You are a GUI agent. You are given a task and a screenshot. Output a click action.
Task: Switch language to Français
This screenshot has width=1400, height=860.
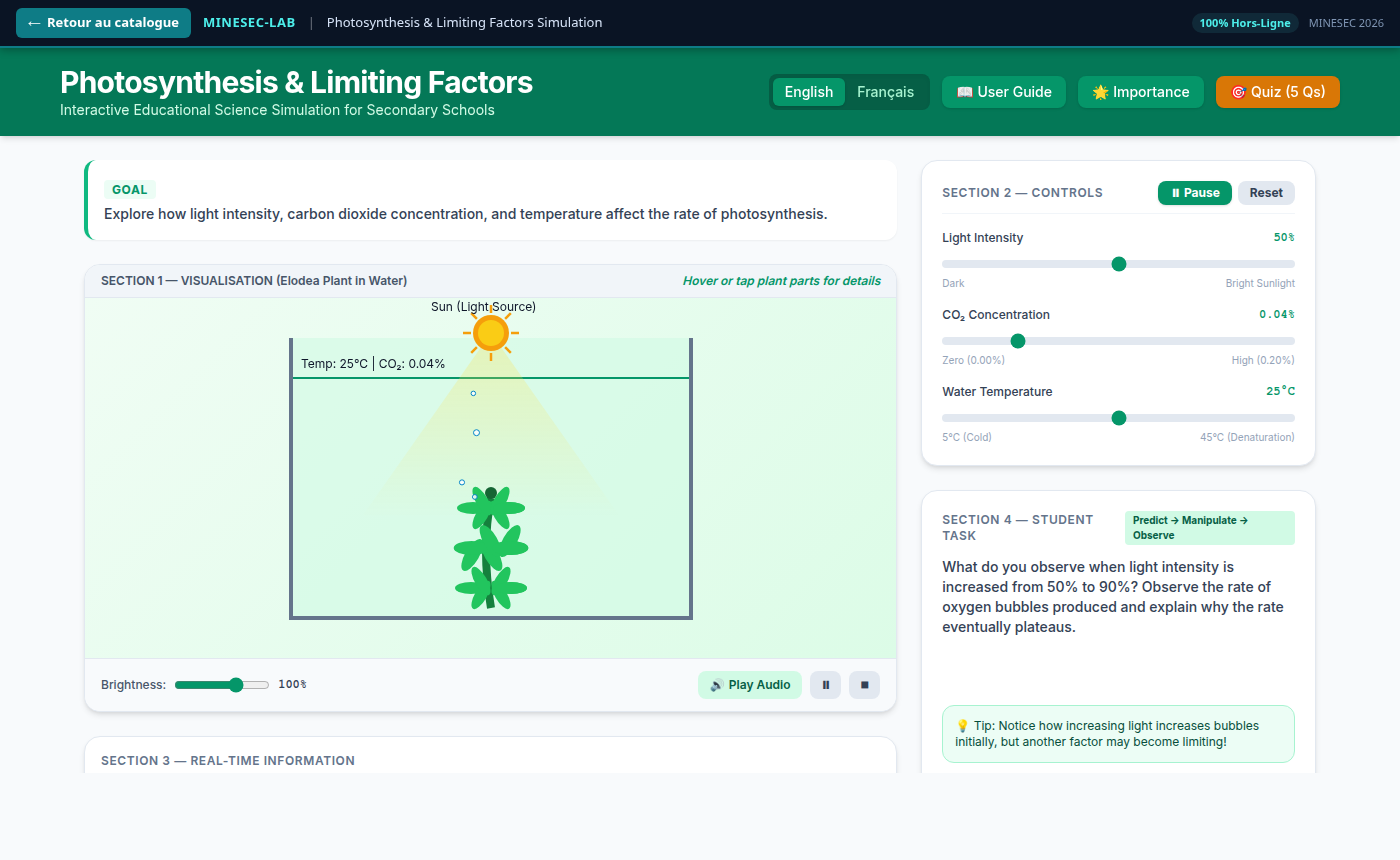click(885, 92)
